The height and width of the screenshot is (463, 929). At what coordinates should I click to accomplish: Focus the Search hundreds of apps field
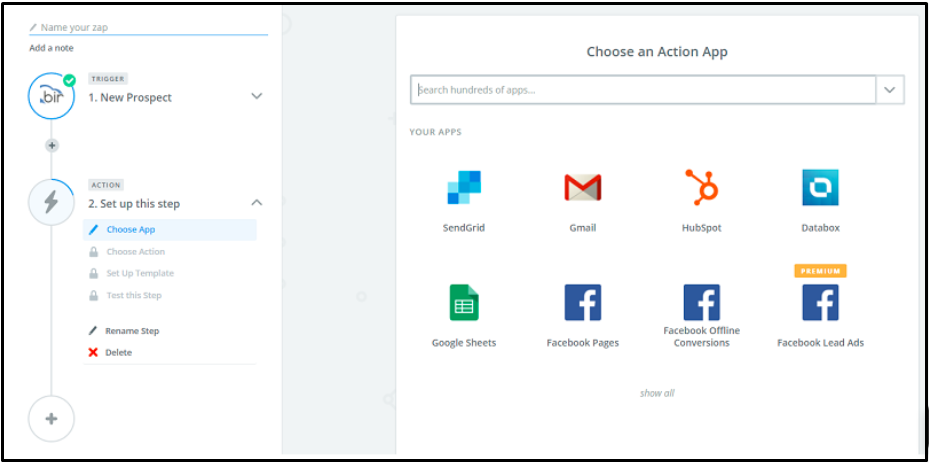click(x=643, y=90)
